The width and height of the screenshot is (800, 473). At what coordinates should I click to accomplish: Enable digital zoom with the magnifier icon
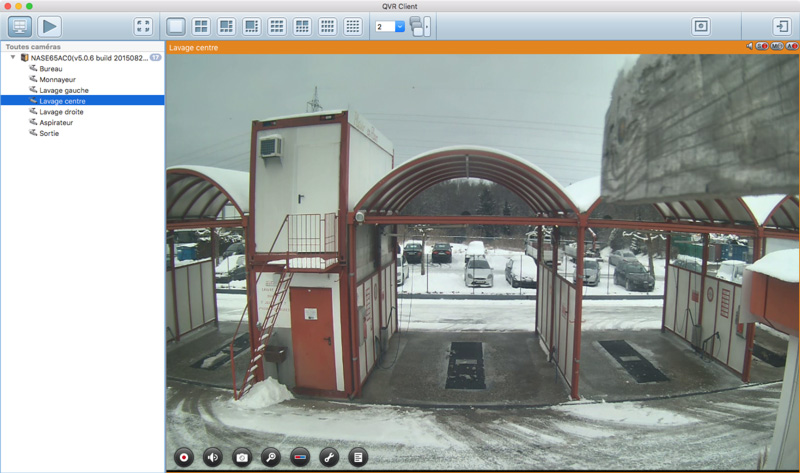click(271, 456)
